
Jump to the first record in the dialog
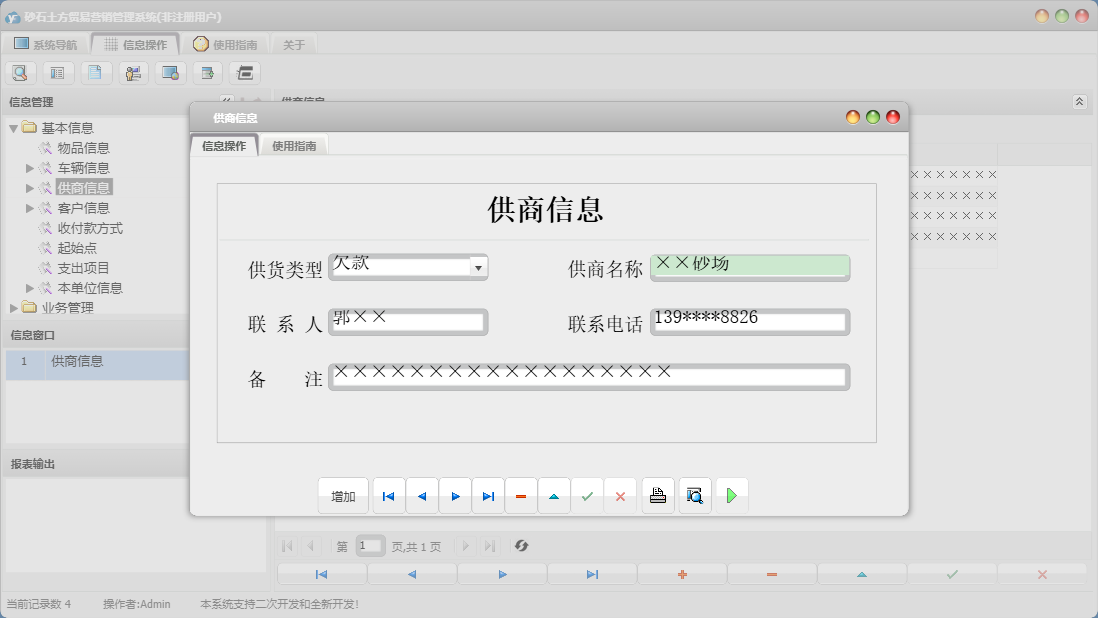388,494
